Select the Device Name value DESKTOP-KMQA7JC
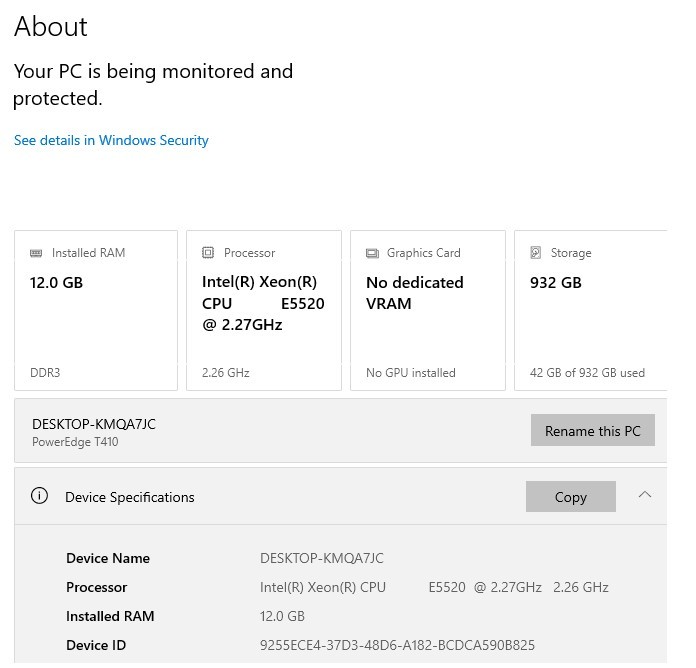Image resolution: width=696 pixels, height=668 pixels. coord(322,558)
